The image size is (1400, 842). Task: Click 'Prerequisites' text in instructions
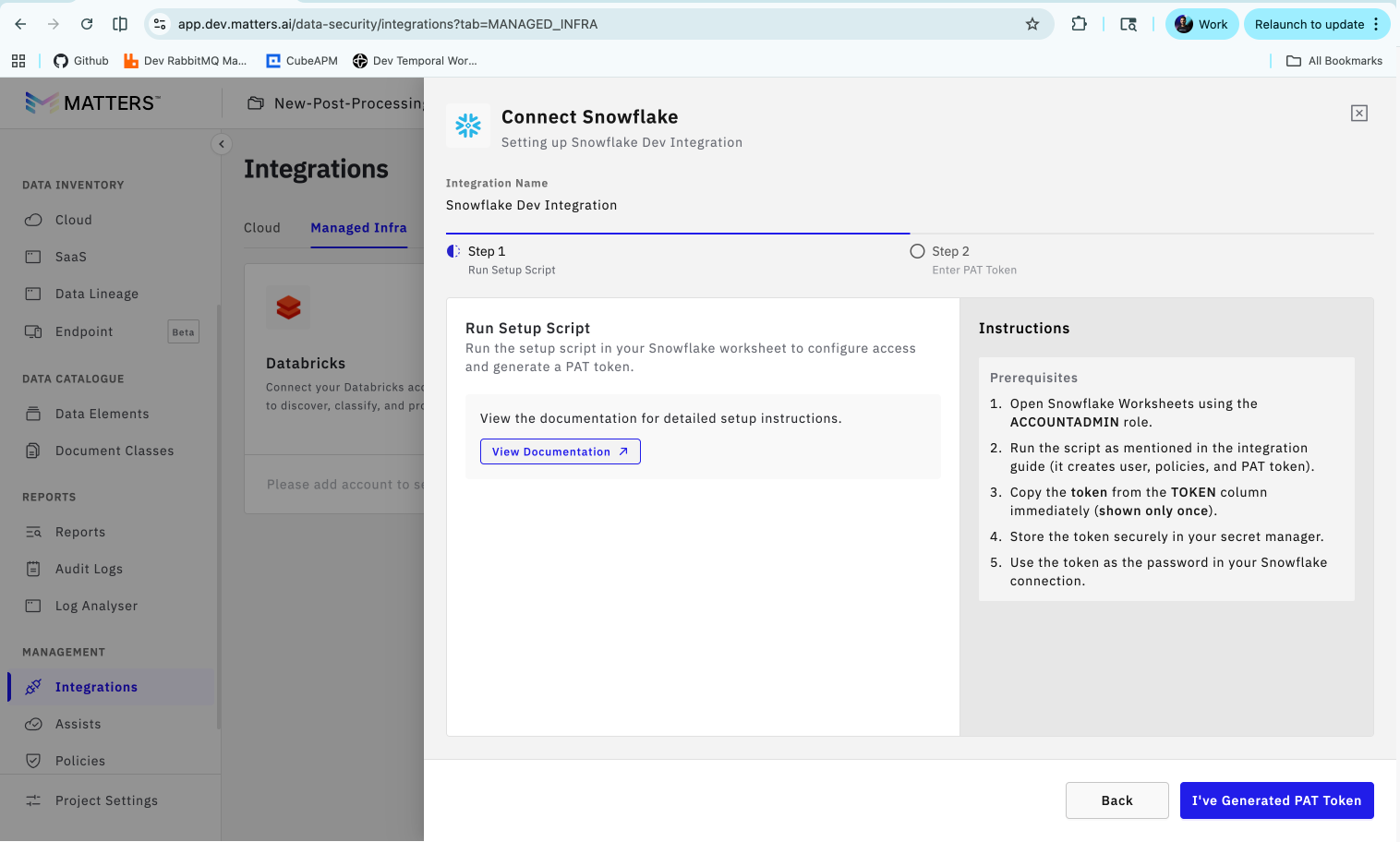(x=1034, y=378)
